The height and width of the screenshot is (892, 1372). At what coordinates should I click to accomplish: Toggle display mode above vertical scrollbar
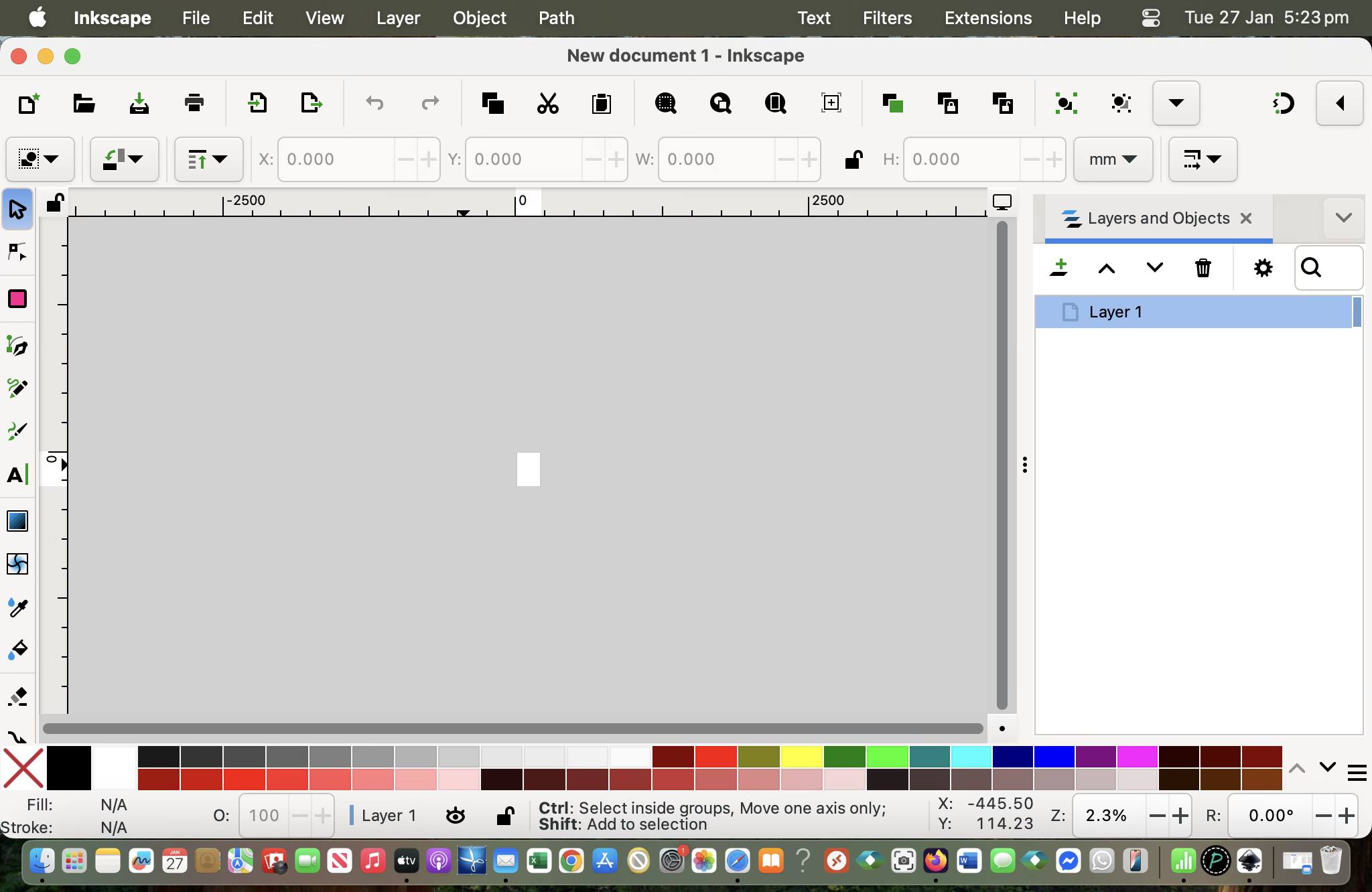(x=1002, y=202)
